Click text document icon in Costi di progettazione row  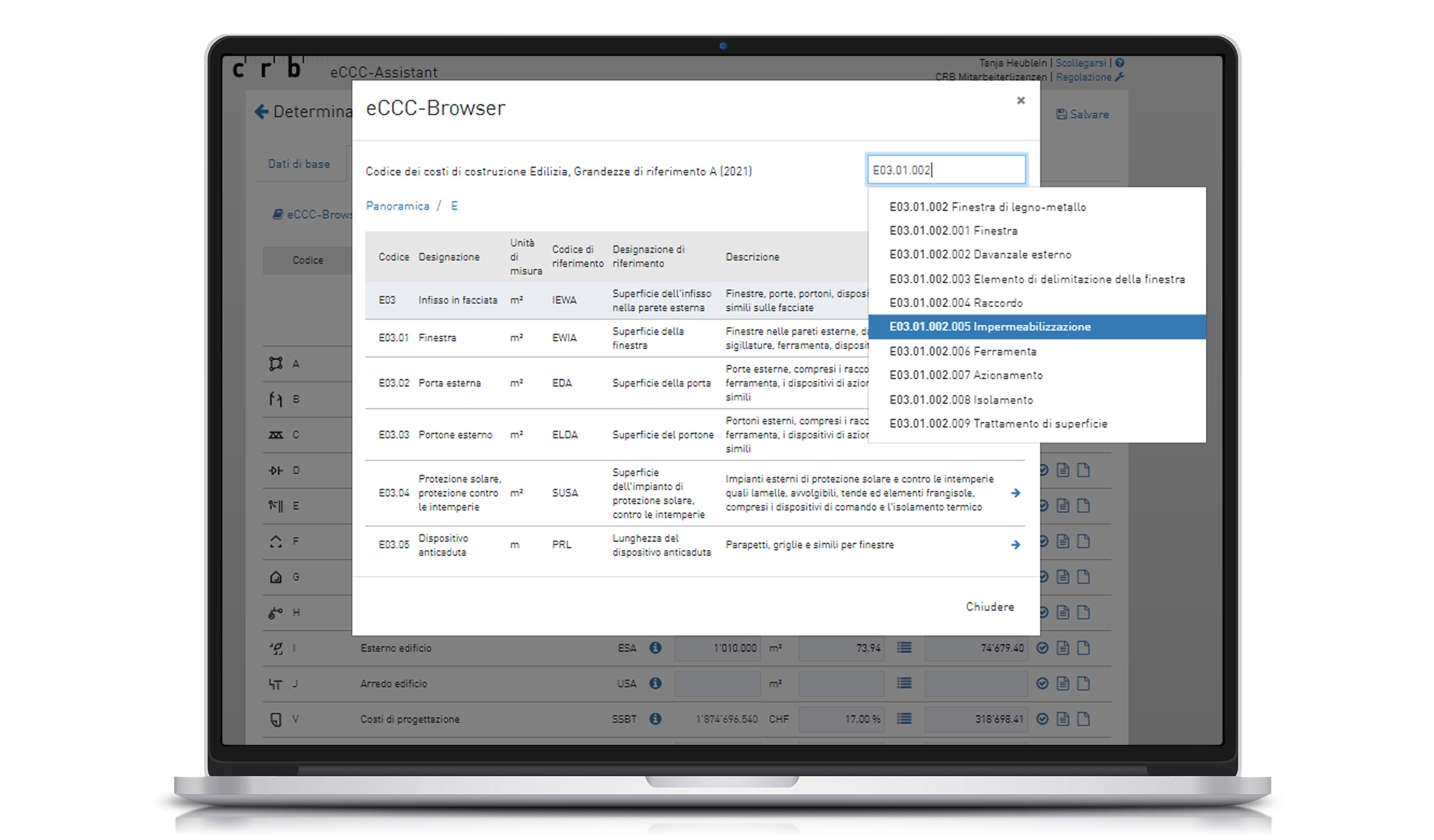1063,719
